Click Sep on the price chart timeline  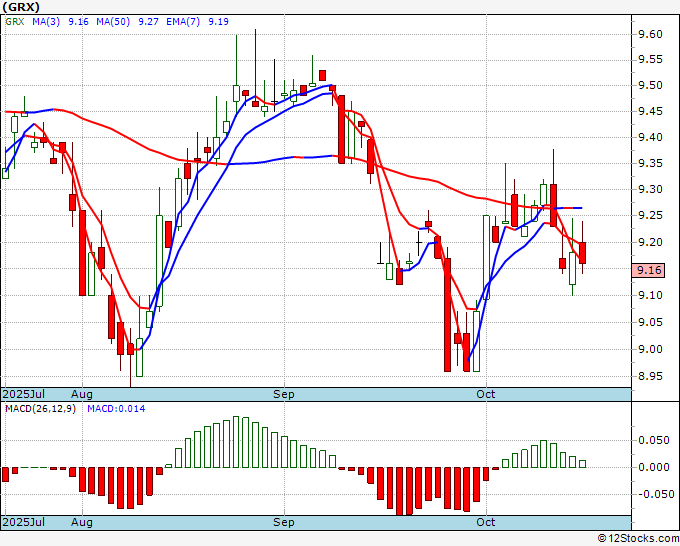[x=284, y=394]
